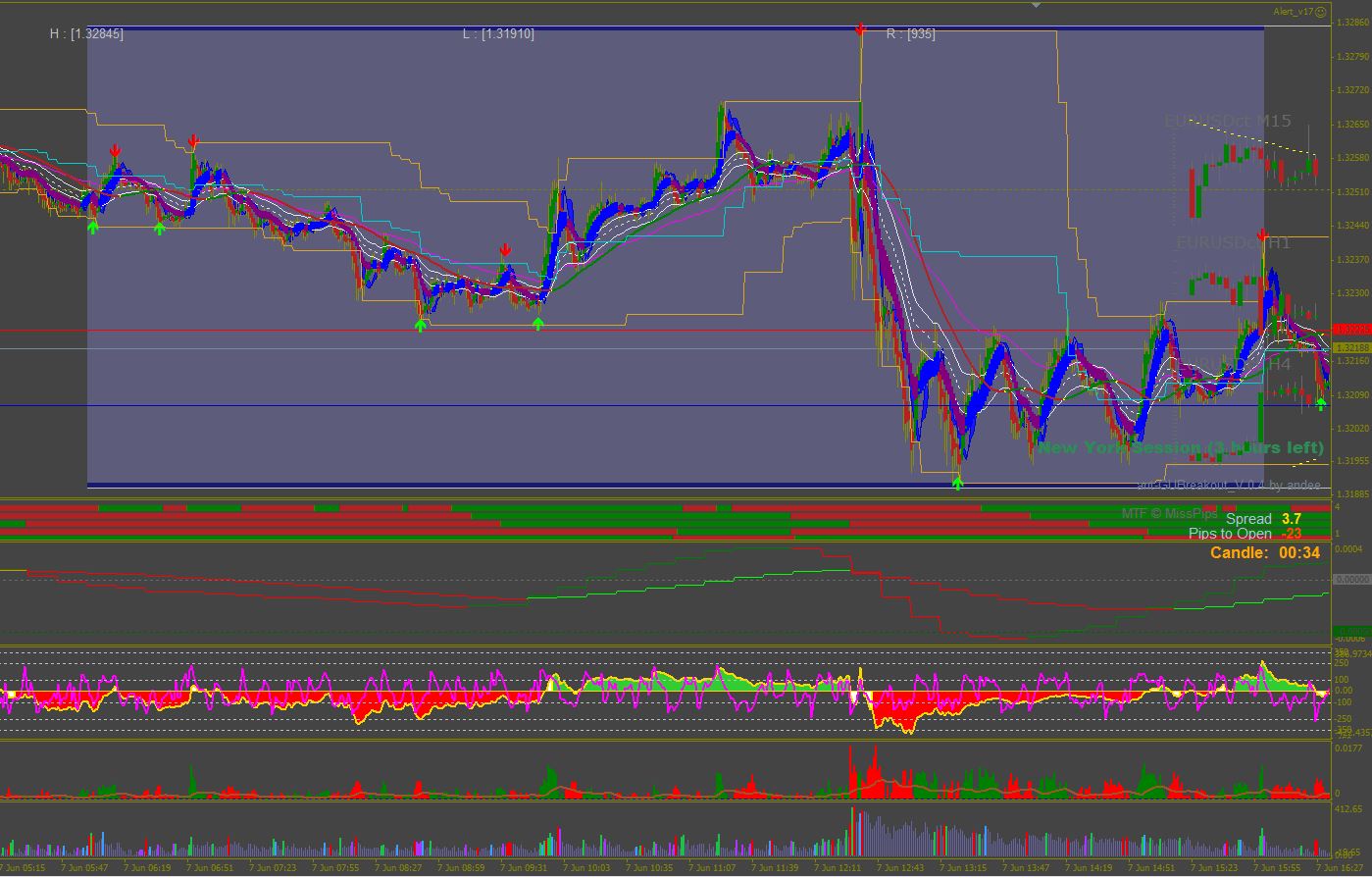Viewport: 1372px width, 878px height.
Task: Click the New York Session hours left text
Action: (1181, 447)
